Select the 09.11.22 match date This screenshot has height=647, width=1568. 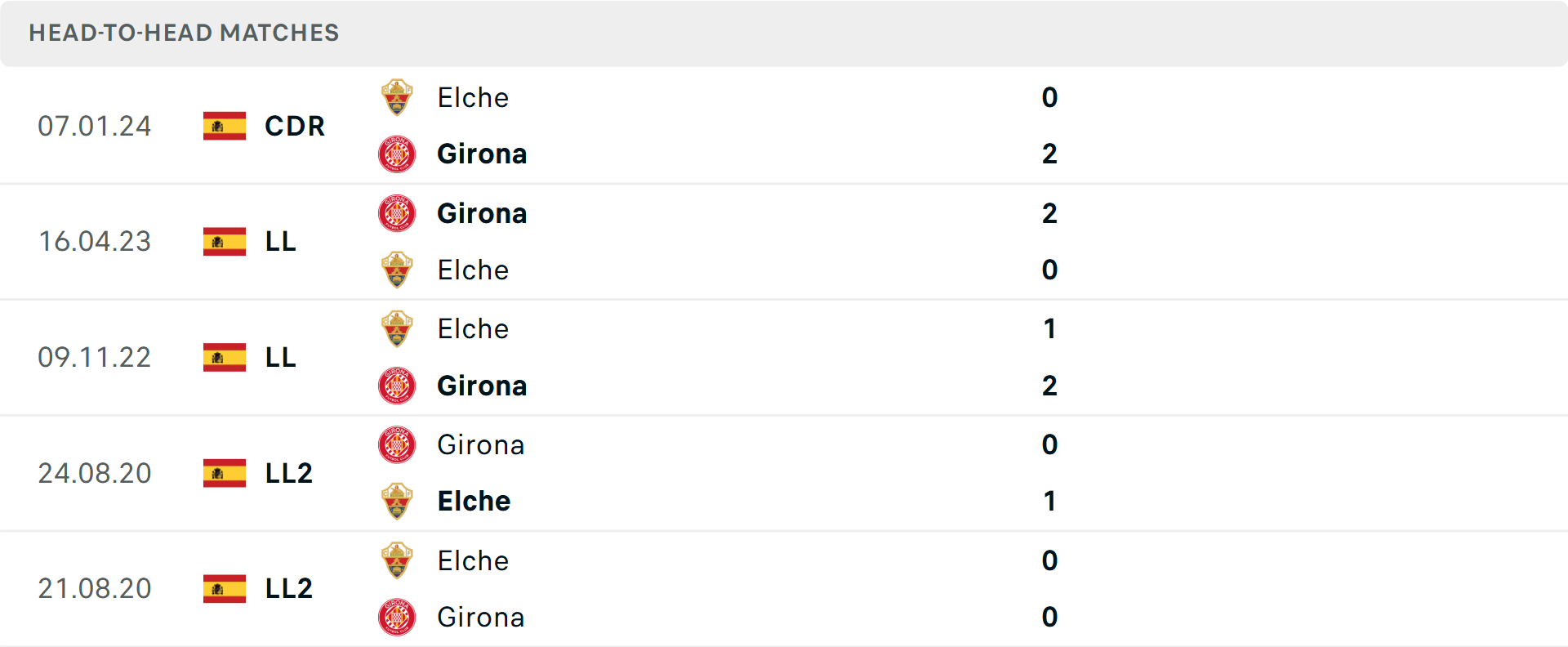tap(95, 358)
